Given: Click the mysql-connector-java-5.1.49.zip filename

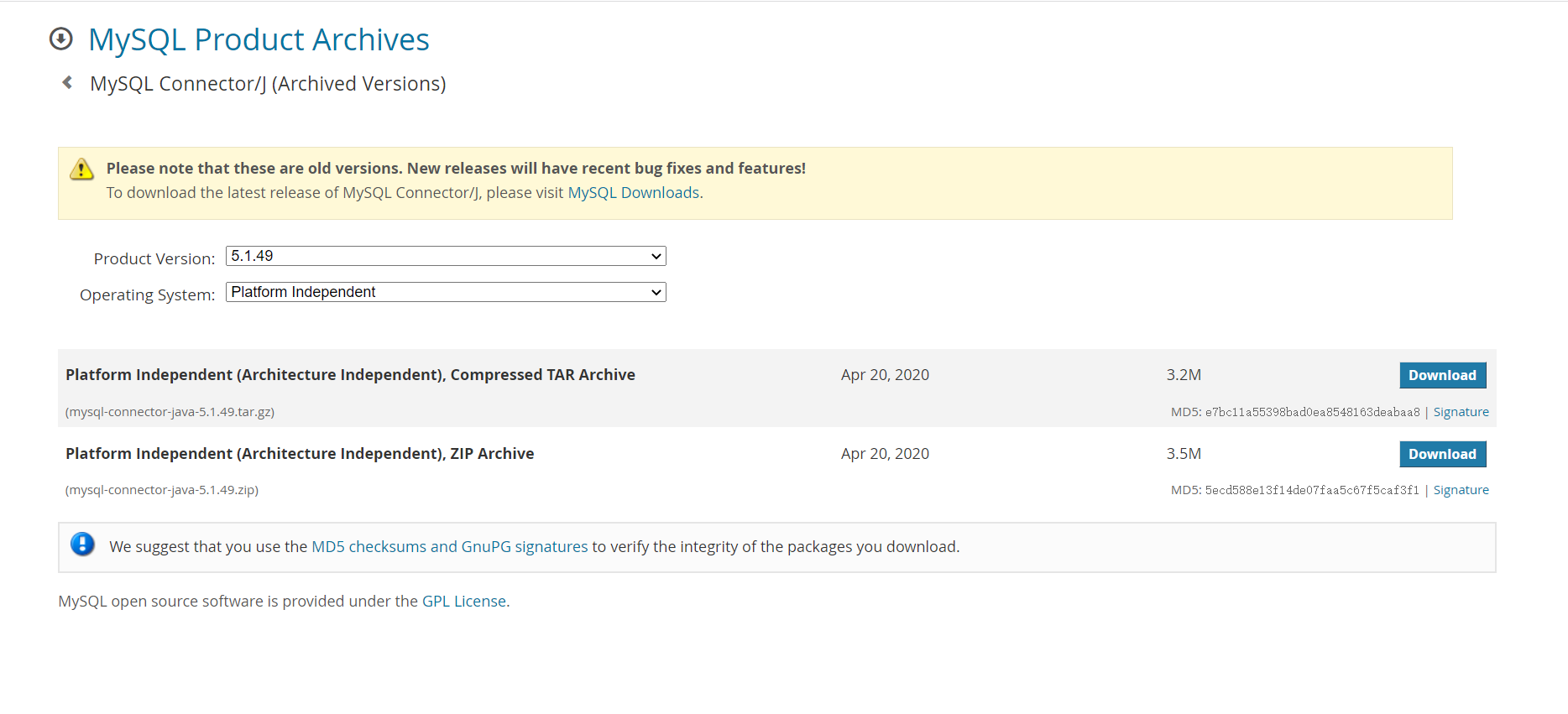Looking at the screenshot, I should tap(162, 490).
